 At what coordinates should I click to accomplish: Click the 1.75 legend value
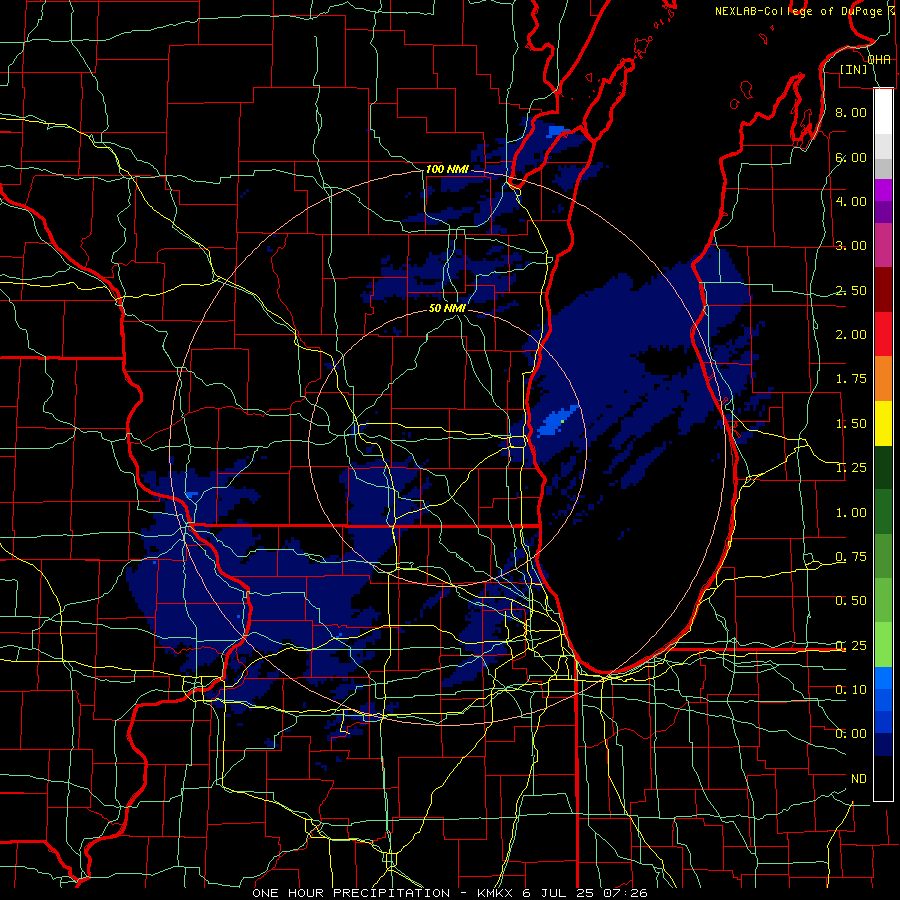tap(850, 379)
